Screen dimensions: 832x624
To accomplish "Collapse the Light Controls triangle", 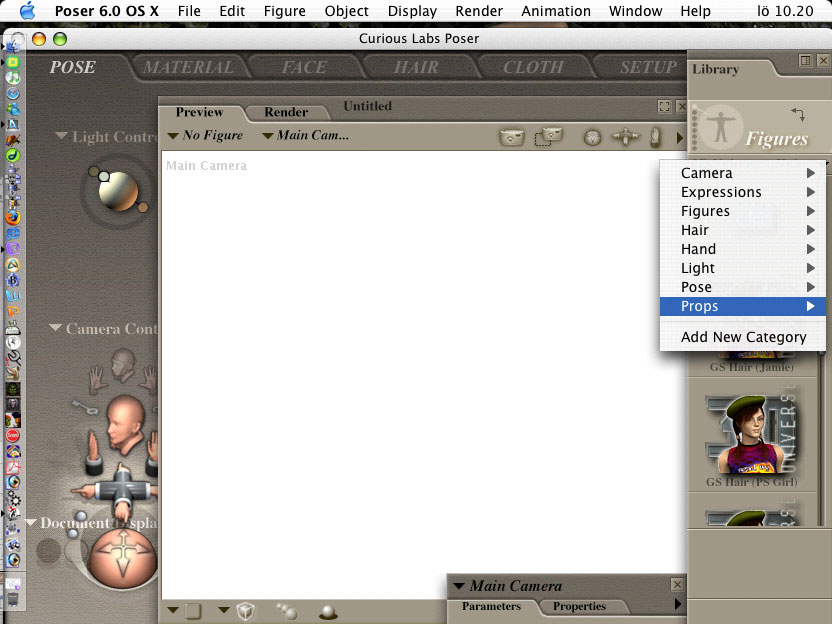I will pyautogui.click(x=62, y=136).
